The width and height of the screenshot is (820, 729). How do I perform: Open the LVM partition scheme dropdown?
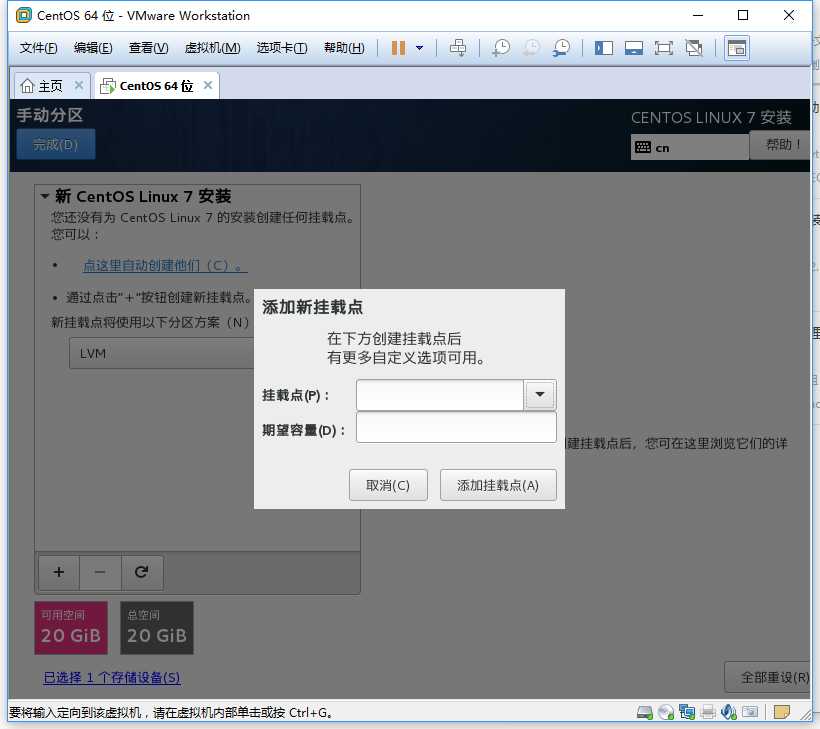(162, 354)
